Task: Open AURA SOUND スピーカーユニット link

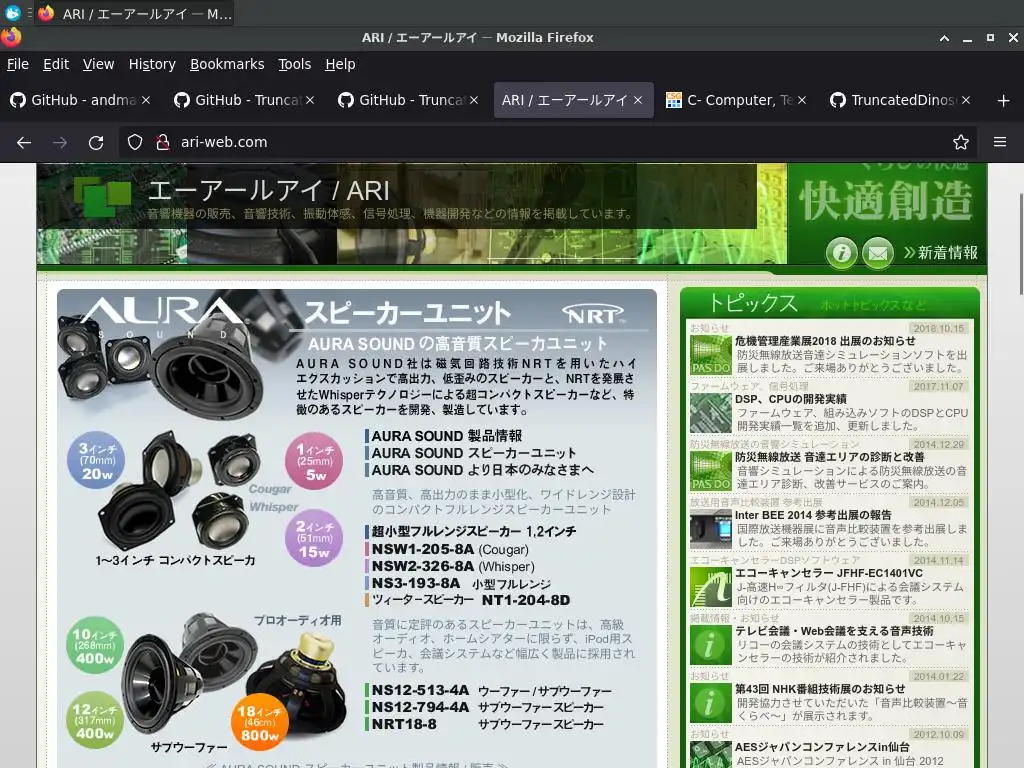Action: pos(473,453)
